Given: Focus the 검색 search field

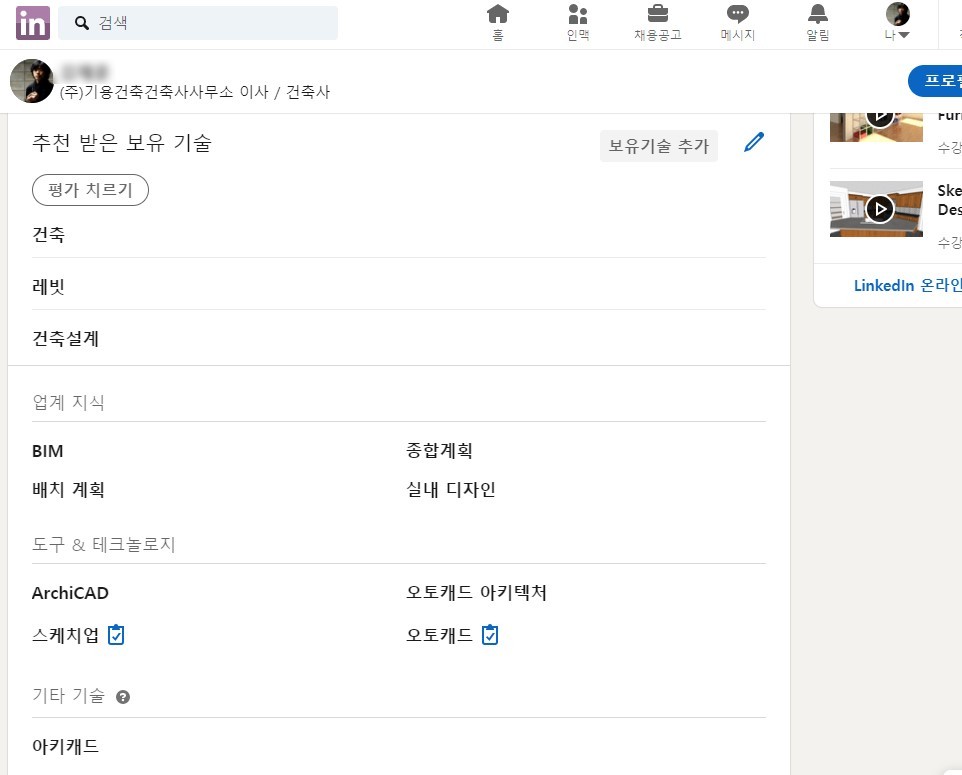Looking at the screenshot, I should (x=198, y=23).
